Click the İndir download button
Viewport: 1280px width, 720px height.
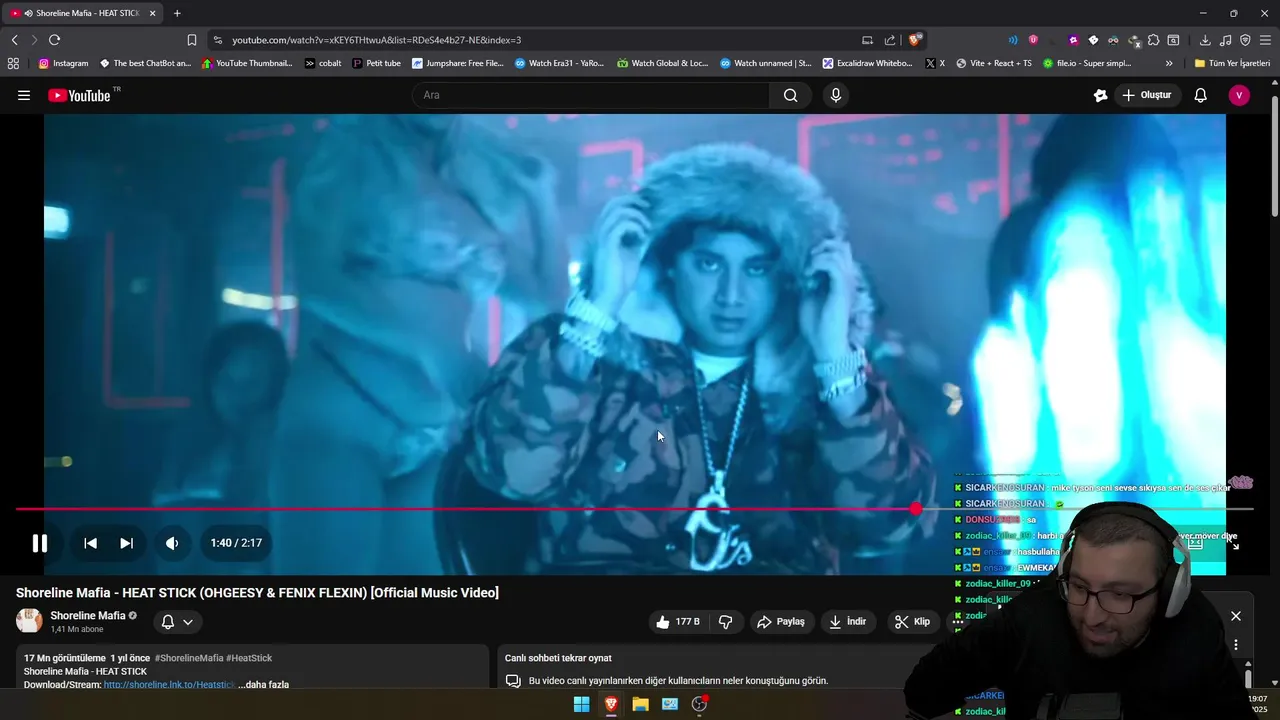[847, 622]
